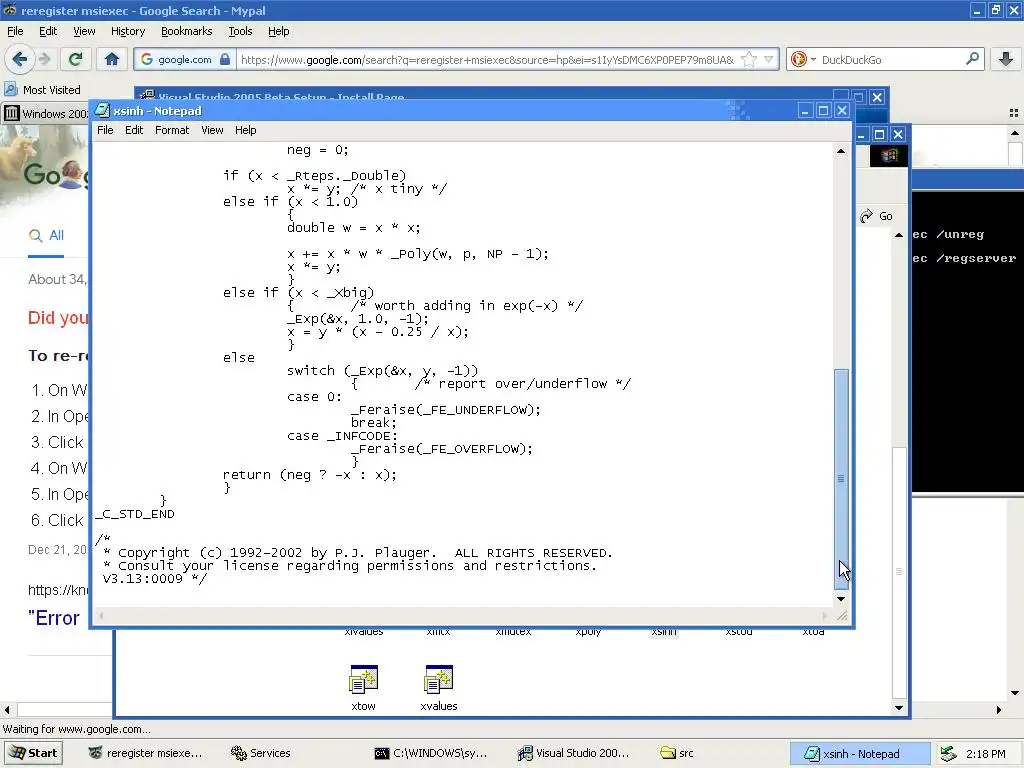This screenshot has height=768, width=1024.
Task: Switch to Services taskbar button
Action: pos(261,753)
